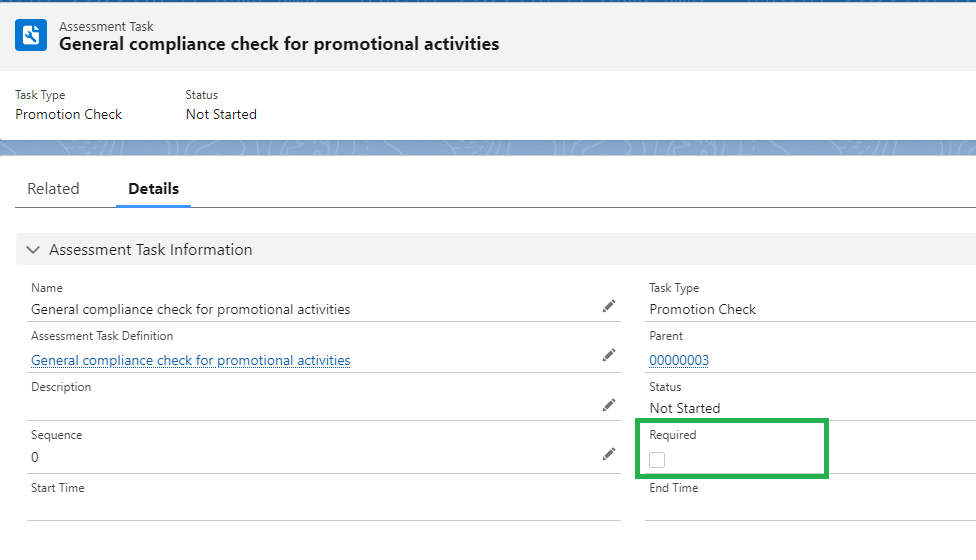Edit the Assessment Task Definition via pencil icon
This screenshot has height=560, width=976.
pyautogui.click(x=608, y=355)
